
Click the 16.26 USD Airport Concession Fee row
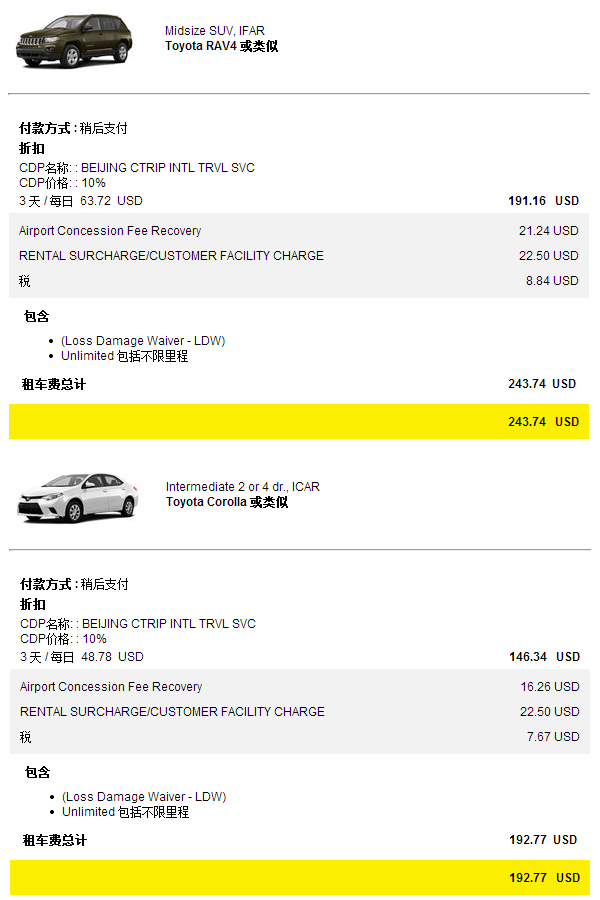[300, 686]
